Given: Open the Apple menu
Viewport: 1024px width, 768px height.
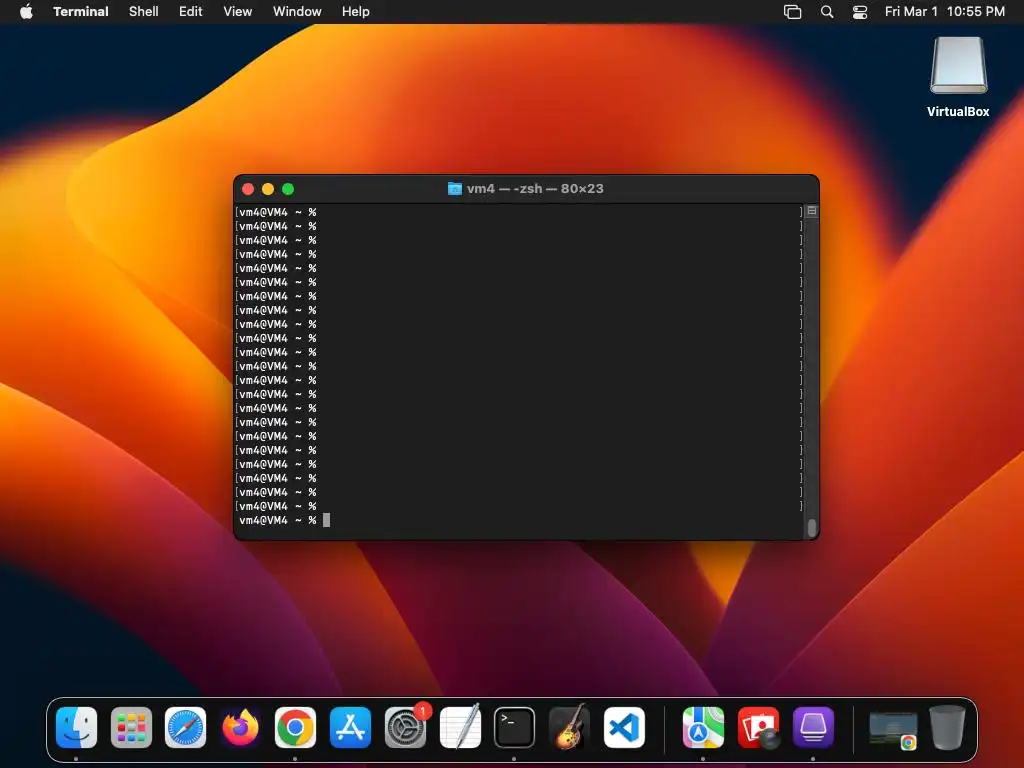Looking at the screenshot, I should click(x=26, y=11).
